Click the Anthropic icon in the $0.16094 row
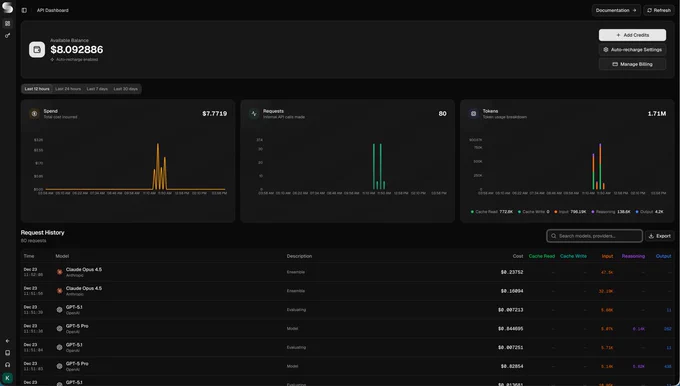The image size is (680, 386). tap(60, 291)
